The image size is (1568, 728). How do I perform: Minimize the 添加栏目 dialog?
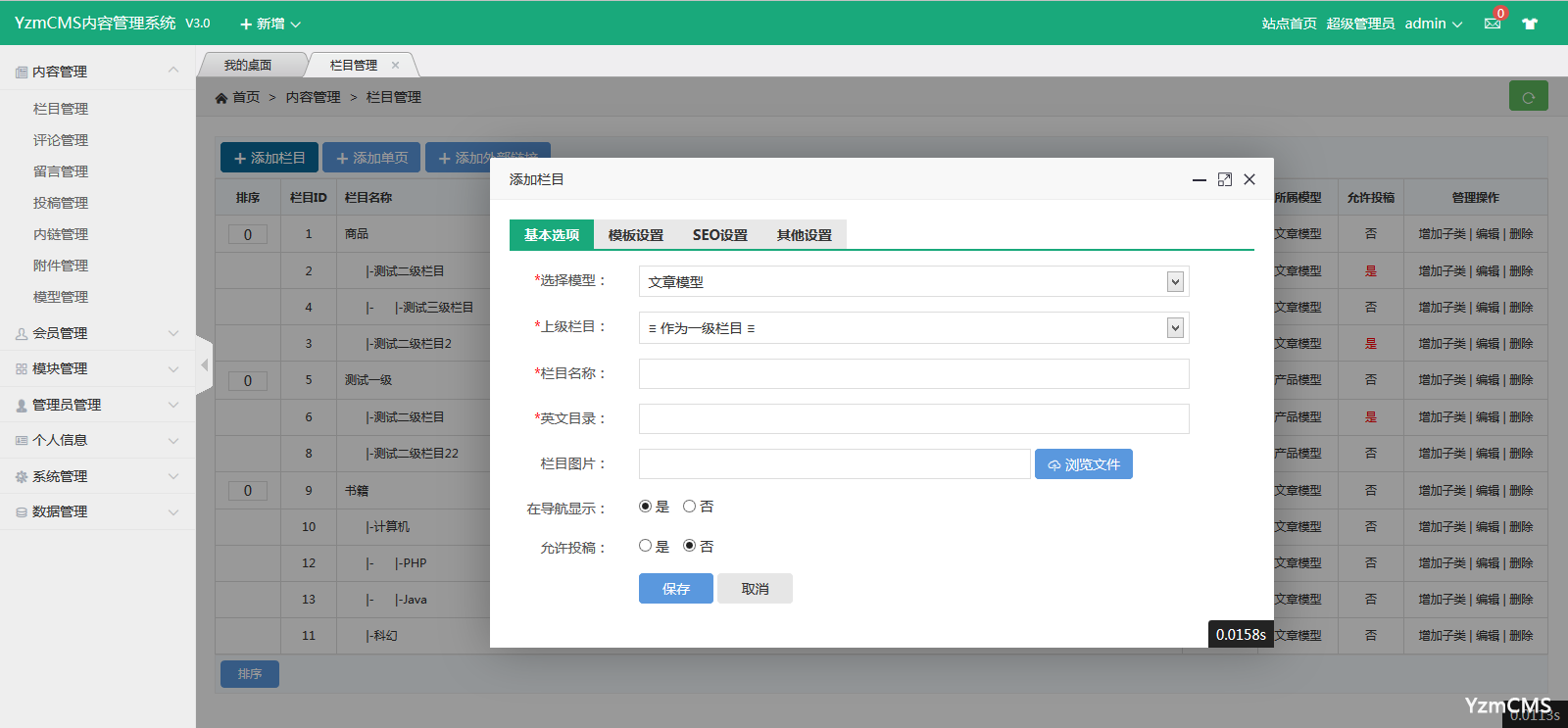(1199, 179)
